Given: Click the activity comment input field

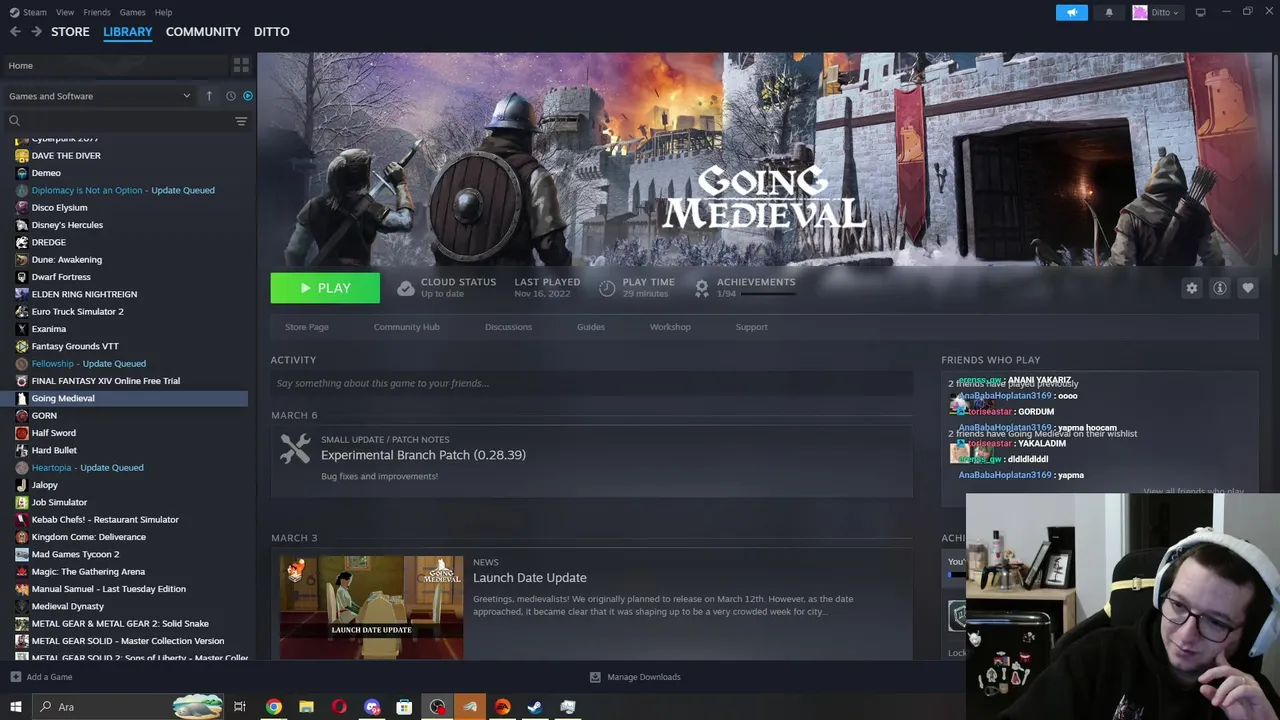Looking at the screenshot, I should (x=592, y=383).
